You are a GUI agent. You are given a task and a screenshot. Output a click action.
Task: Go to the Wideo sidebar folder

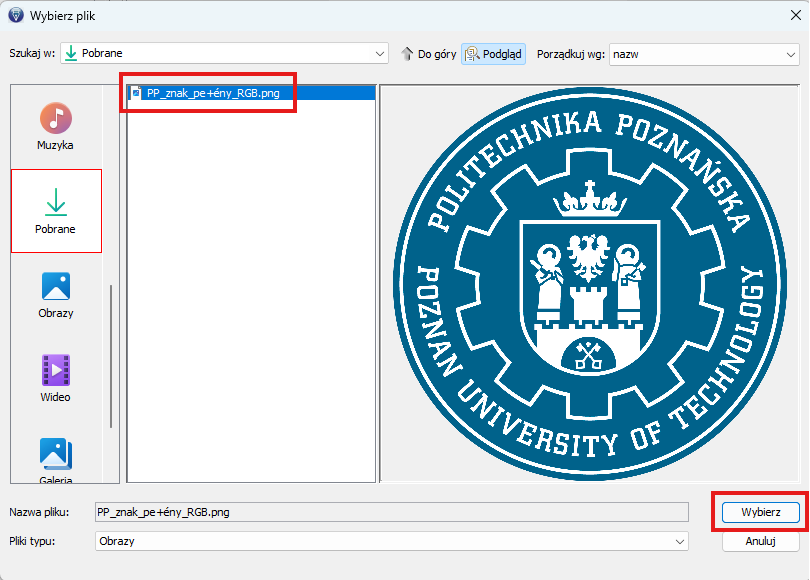click(x=56, y=379)
